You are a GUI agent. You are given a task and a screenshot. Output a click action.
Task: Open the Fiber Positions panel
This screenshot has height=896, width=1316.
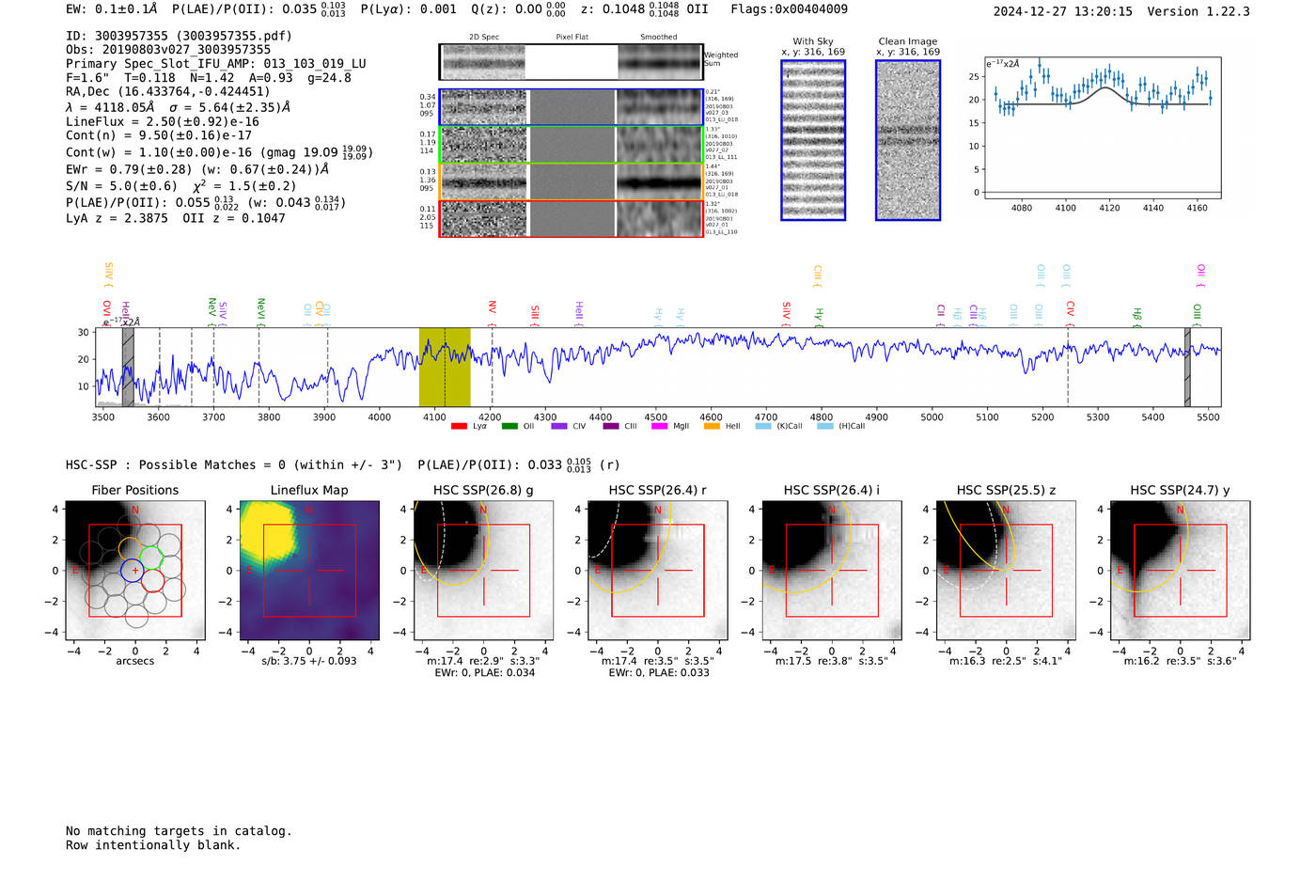coord(135,571)
